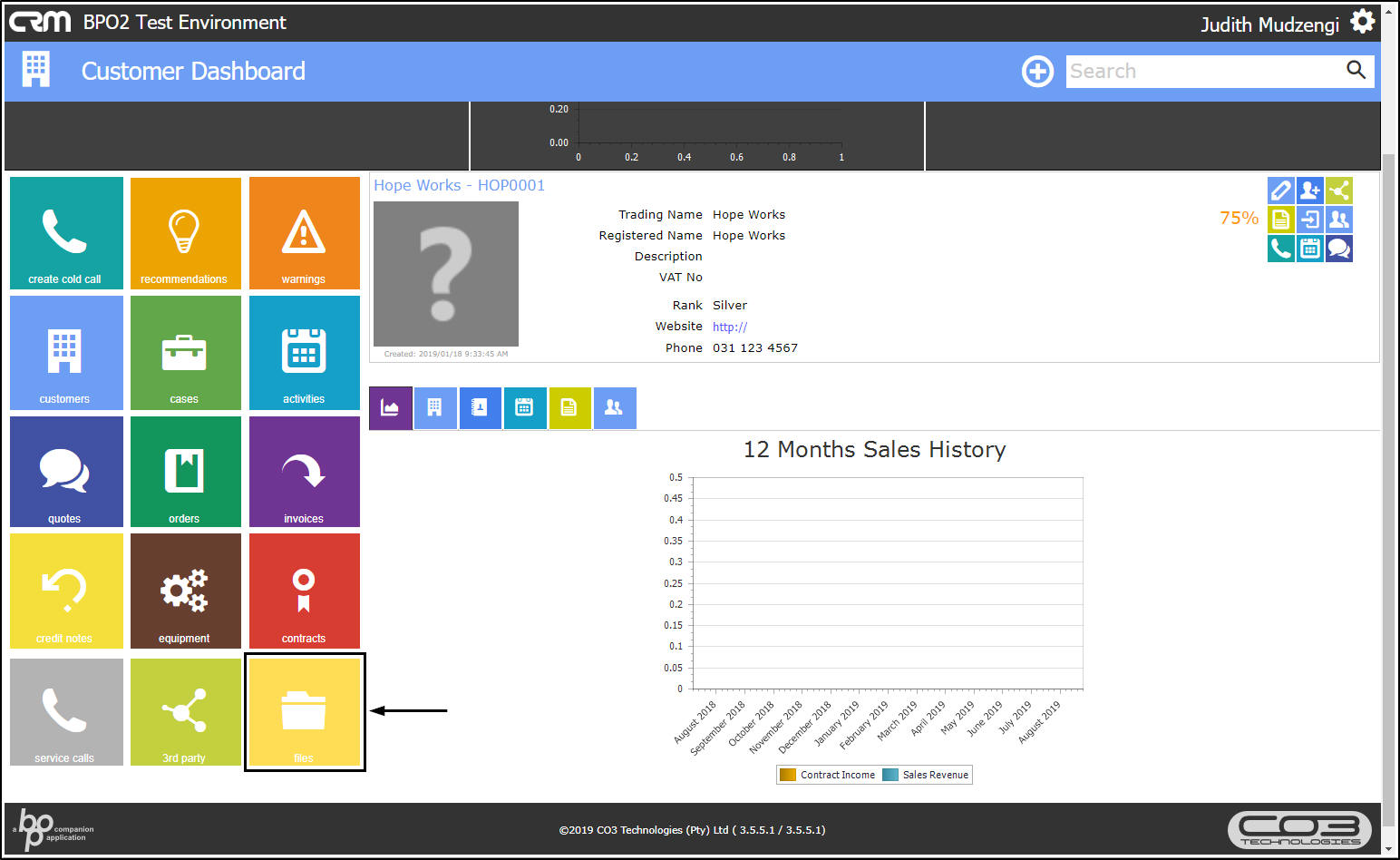
Task: Click the page scrollbar down arrow
Action: coord(1389,849)
